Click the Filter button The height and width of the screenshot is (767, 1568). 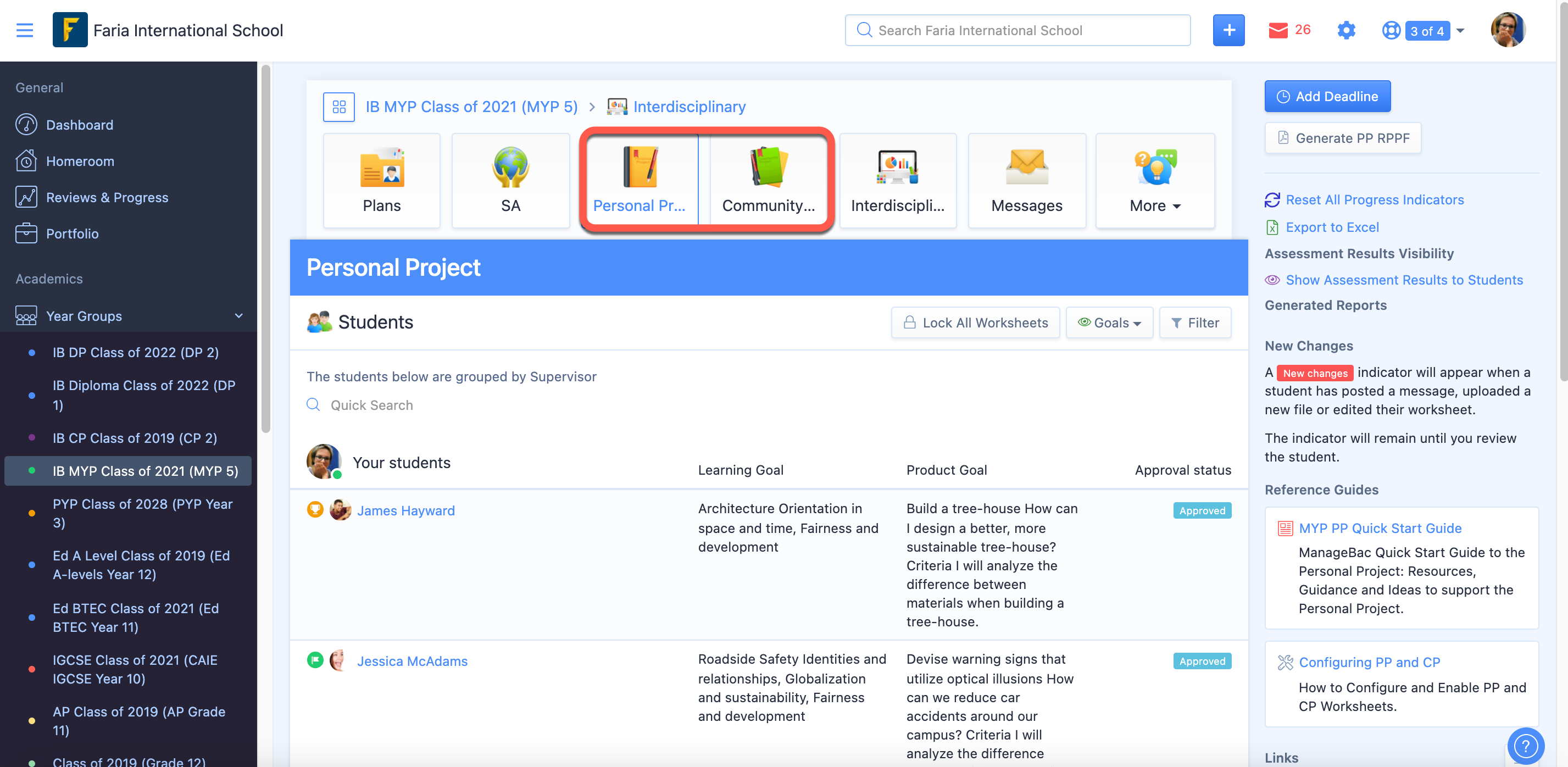click(x=1196, y=323)
